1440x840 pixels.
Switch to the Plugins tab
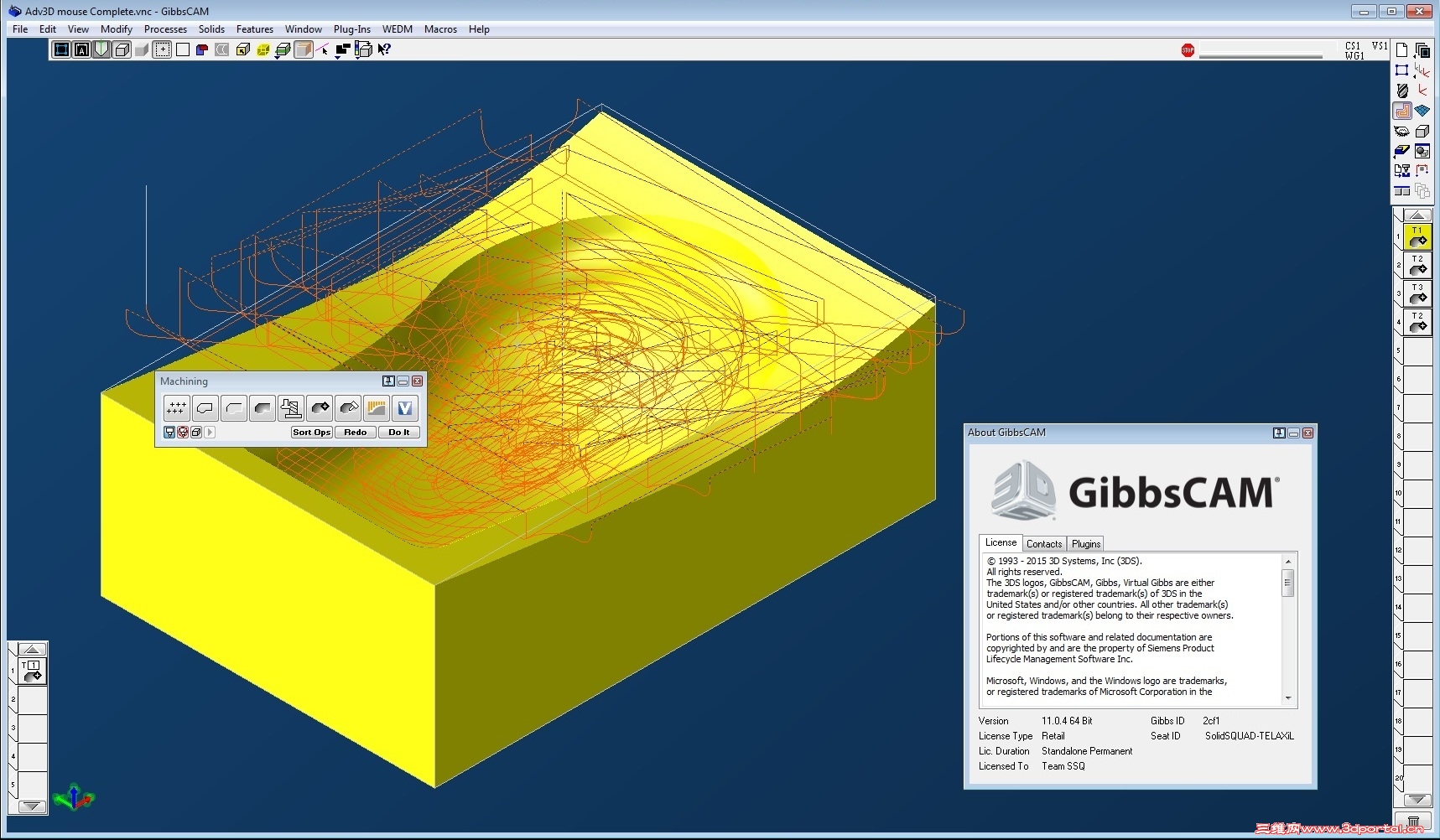pyautogui.click(x=1086, y=544)
